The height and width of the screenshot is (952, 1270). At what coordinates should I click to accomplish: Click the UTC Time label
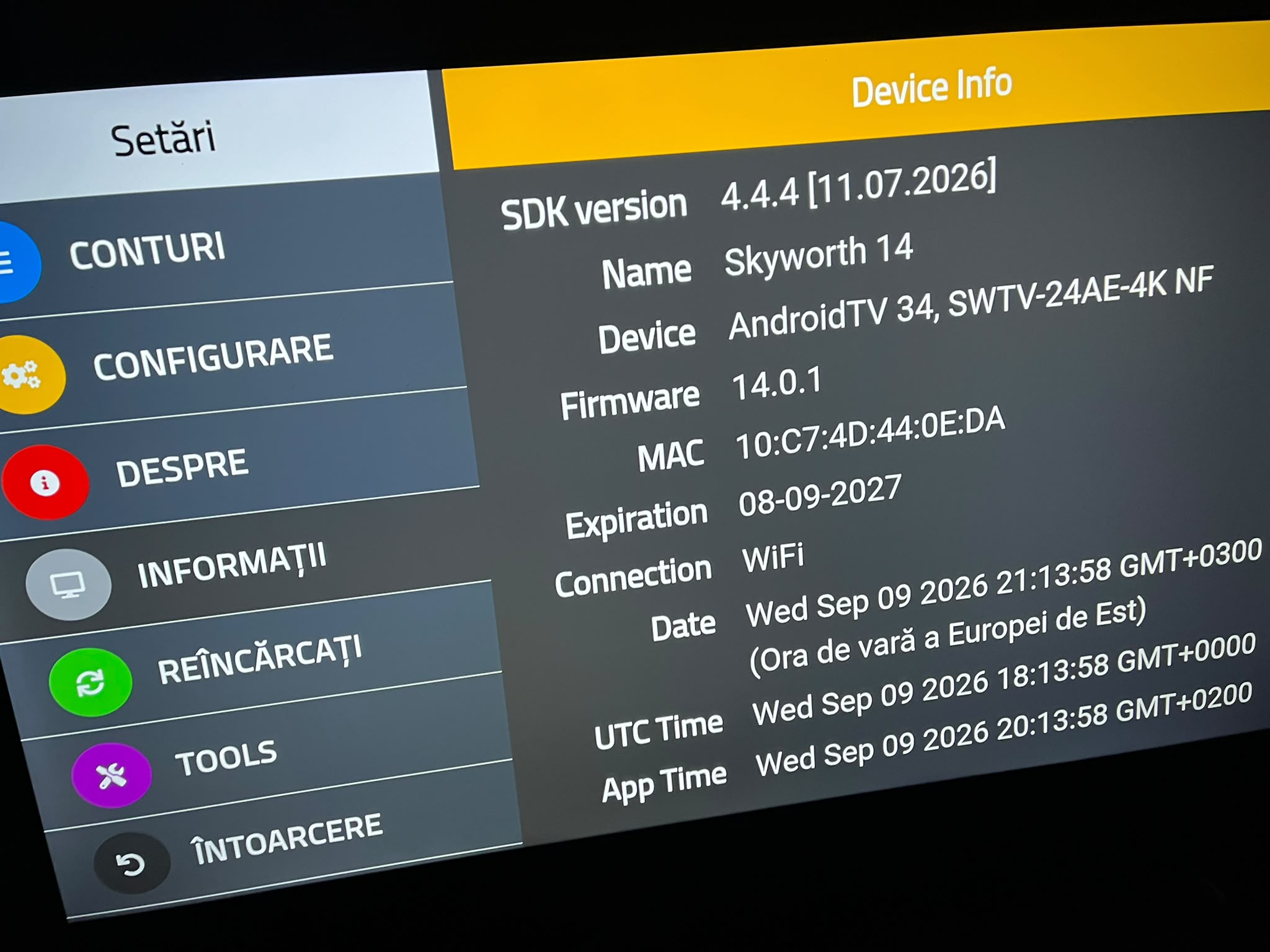[659, 731]
